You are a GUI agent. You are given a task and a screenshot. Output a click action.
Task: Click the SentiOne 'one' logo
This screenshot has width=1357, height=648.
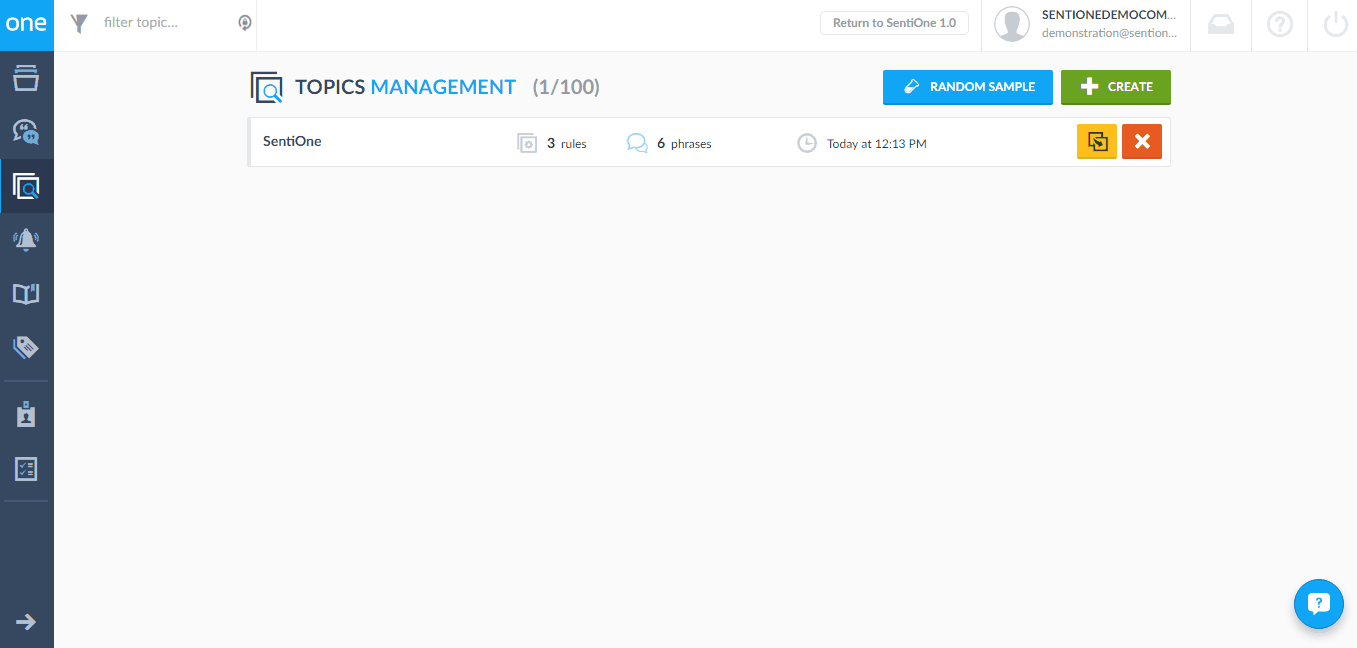tap(26, 25)
